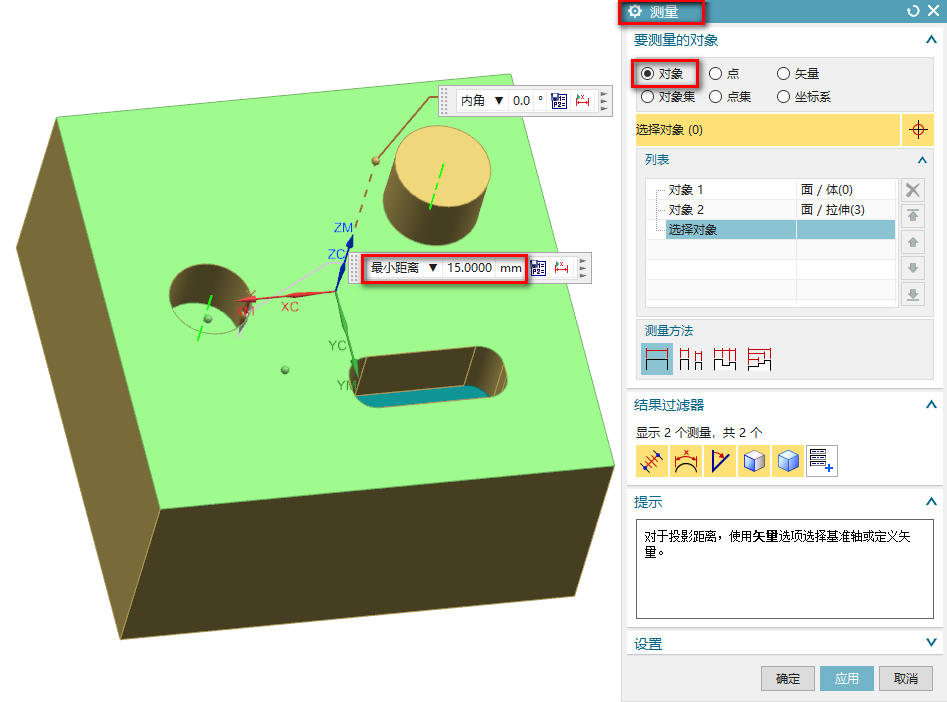Image resolution: width=947 pixels, height=702 pixels.
Task: Toggle the angle result filter icon
Action: [720, 461]
